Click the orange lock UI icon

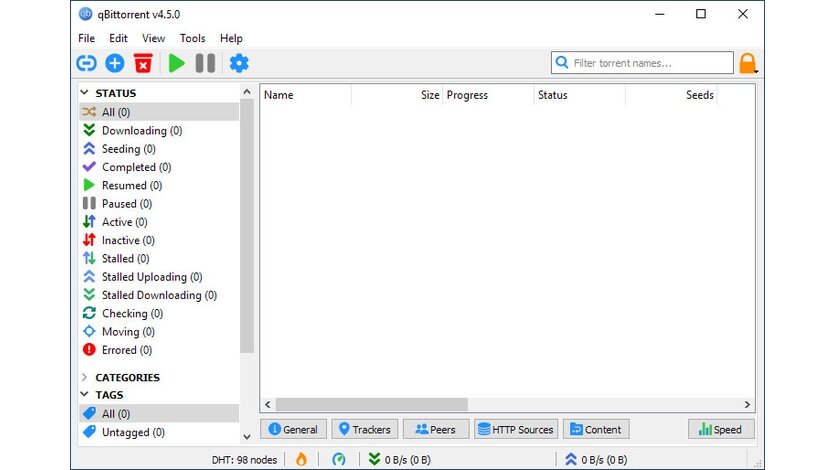click(747, 63)
